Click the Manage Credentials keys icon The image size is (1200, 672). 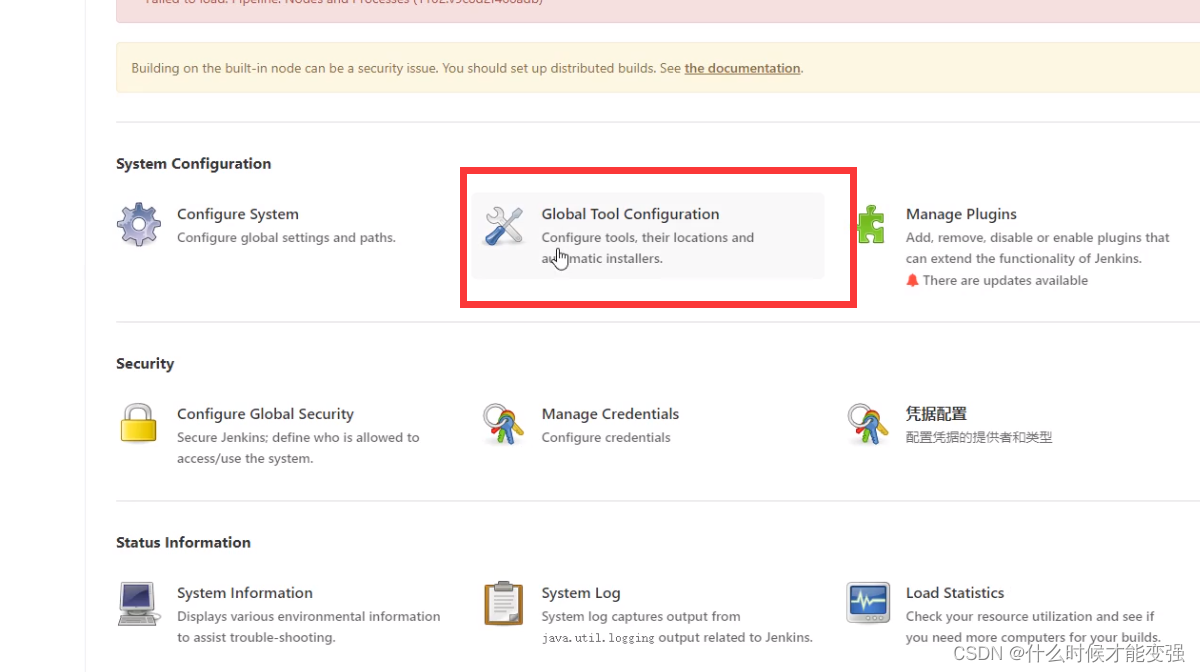click(504, 424)
